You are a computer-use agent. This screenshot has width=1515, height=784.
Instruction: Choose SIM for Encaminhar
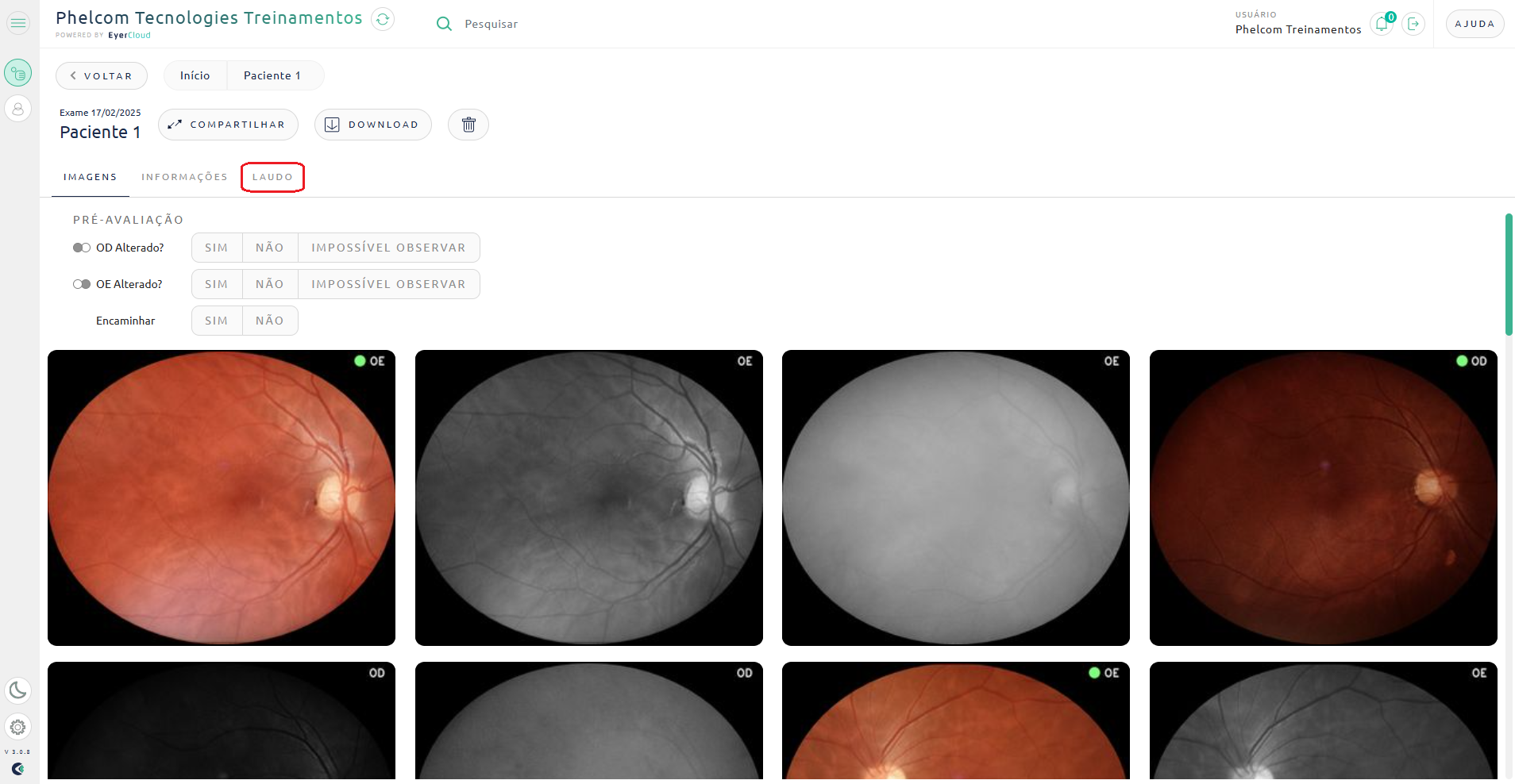coord(217,321)
